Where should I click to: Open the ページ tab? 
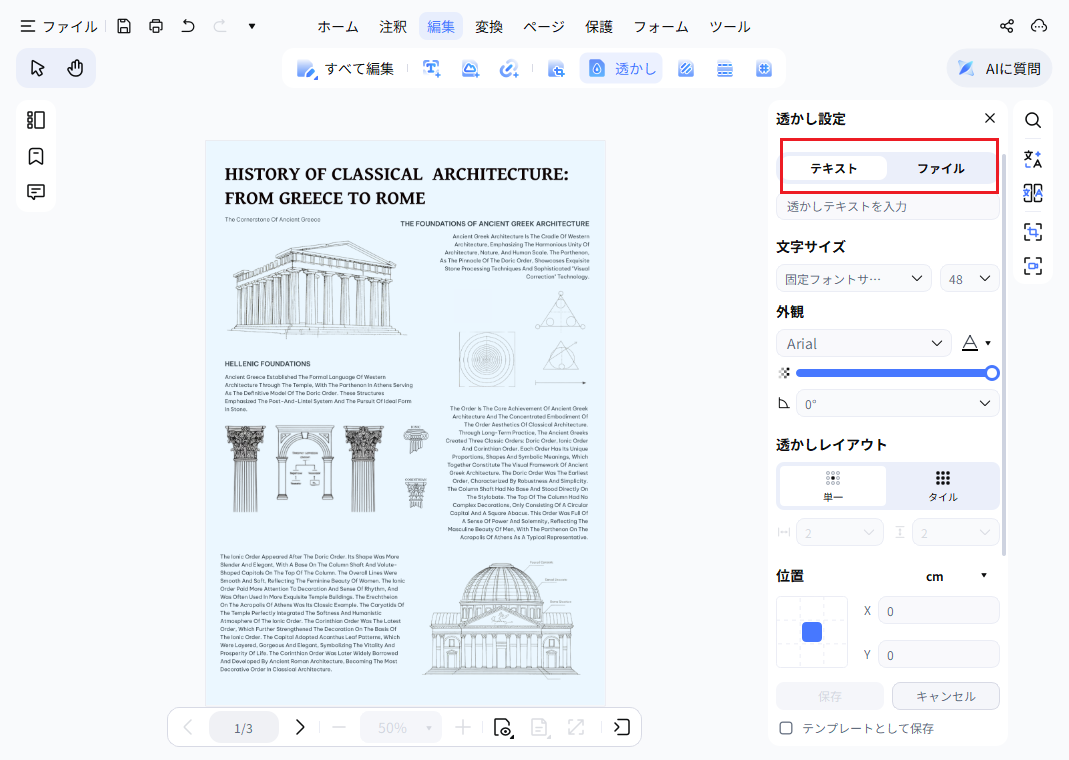543,27
